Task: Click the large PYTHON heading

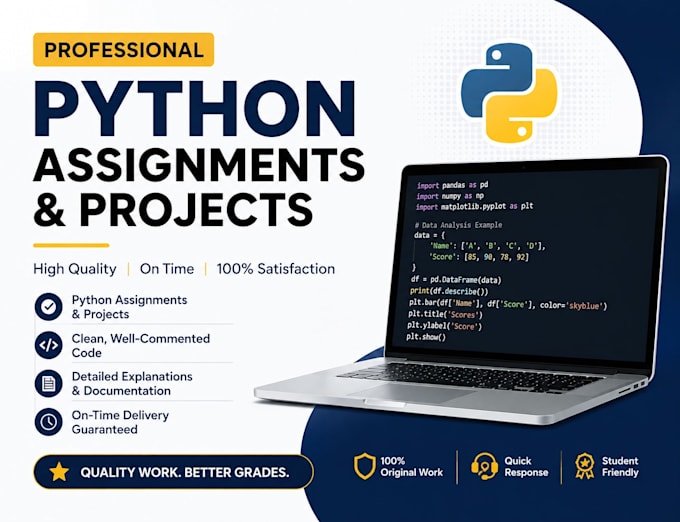Action: coord(195,108)
